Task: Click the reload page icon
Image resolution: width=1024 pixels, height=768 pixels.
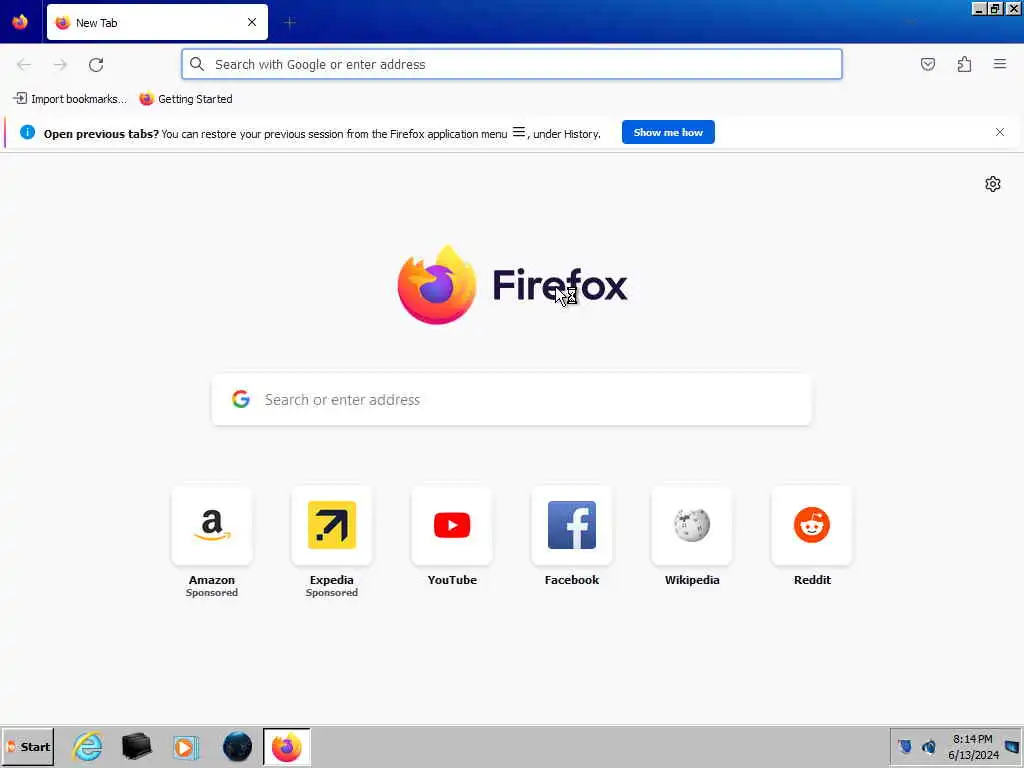Action: 96,65
